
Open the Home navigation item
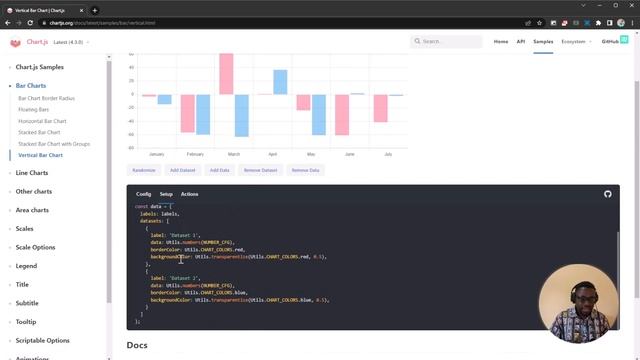tap(501, 41)
